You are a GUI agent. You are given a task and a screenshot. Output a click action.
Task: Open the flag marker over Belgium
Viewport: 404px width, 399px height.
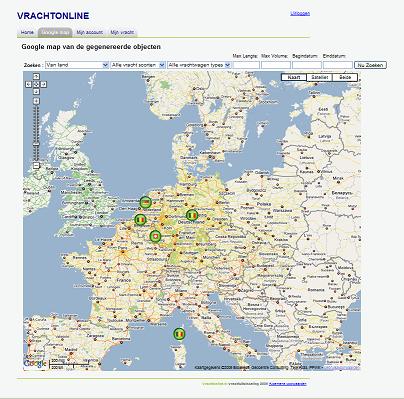coord(140,219)
